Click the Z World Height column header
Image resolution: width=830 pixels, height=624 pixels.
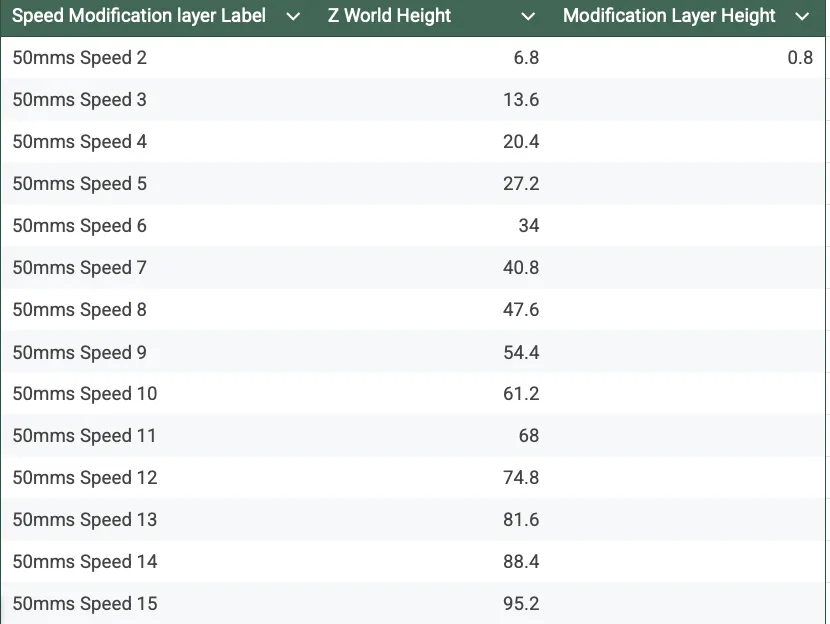click(x=389, y=16)
